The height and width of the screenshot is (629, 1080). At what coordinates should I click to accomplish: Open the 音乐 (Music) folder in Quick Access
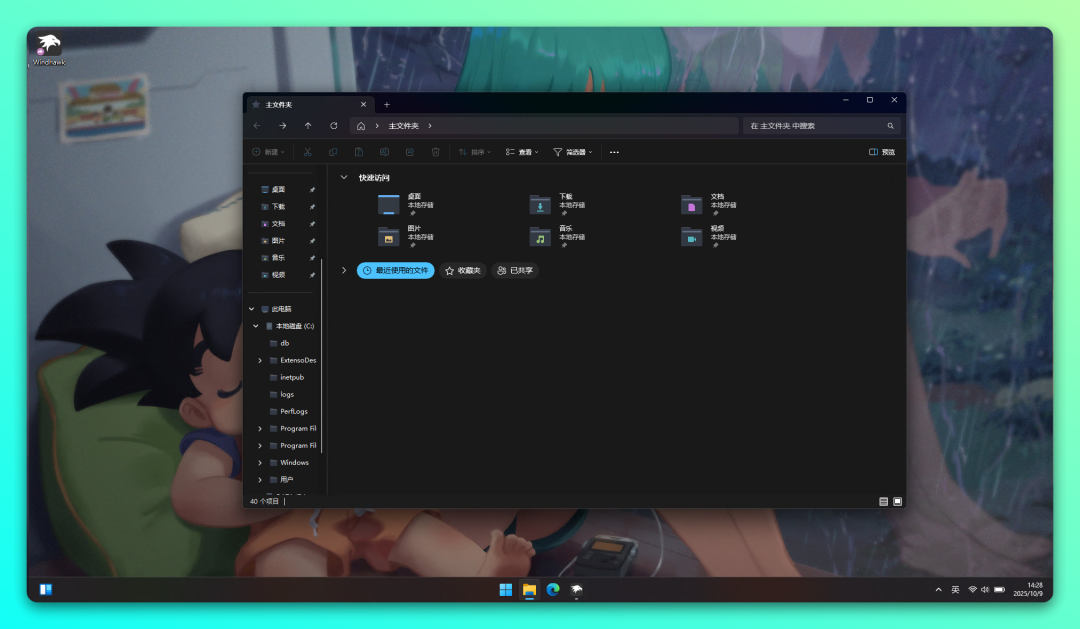pyautogui.click(x=541, y=237)
